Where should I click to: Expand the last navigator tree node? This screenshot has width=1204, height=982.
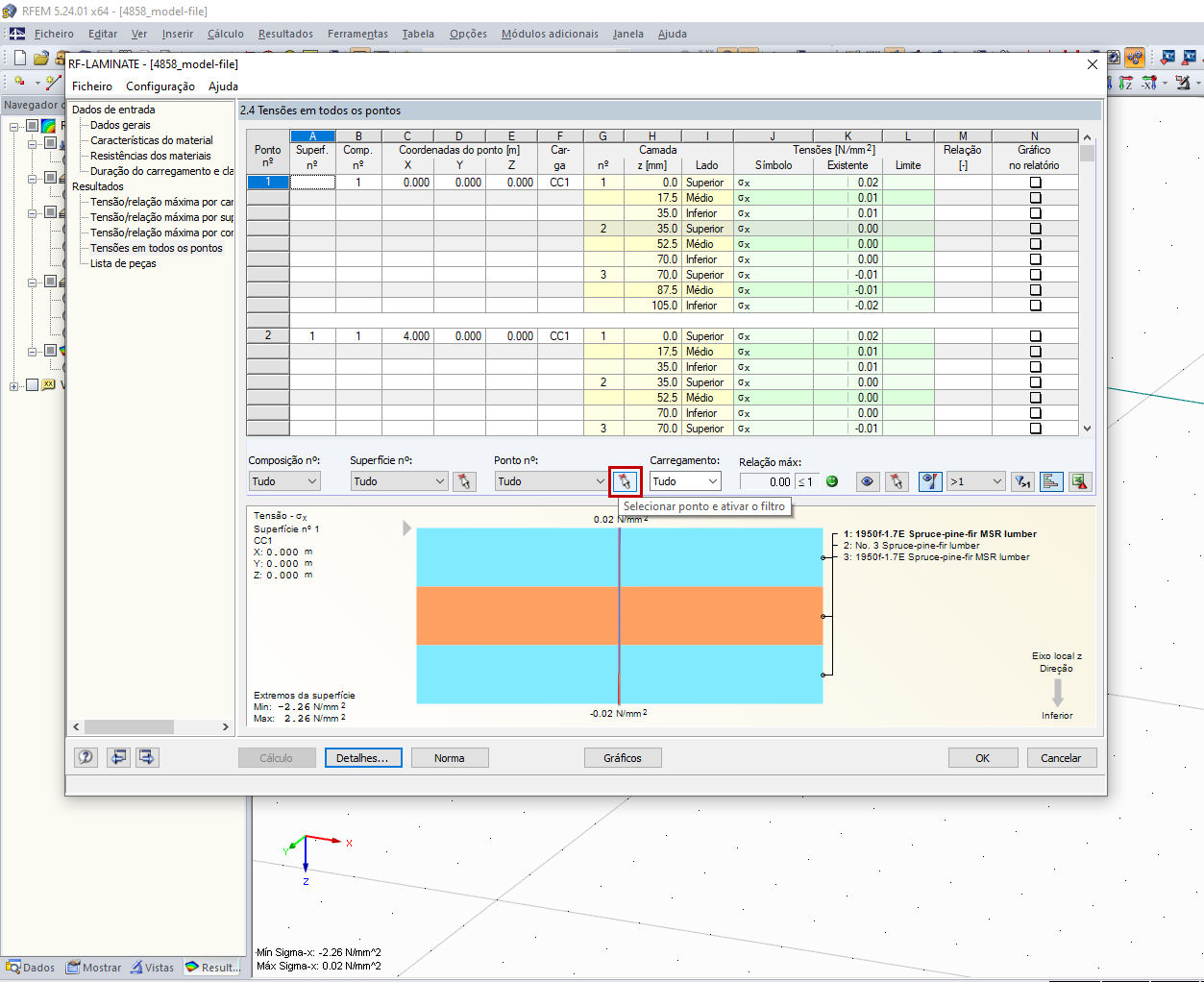click(14, 386)
